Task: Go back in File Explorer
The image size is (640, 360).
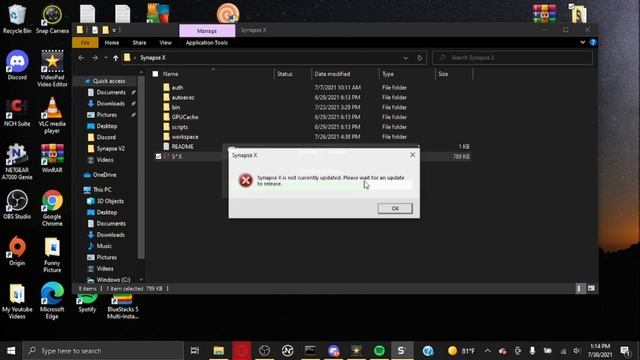Action: click(81, 58)
